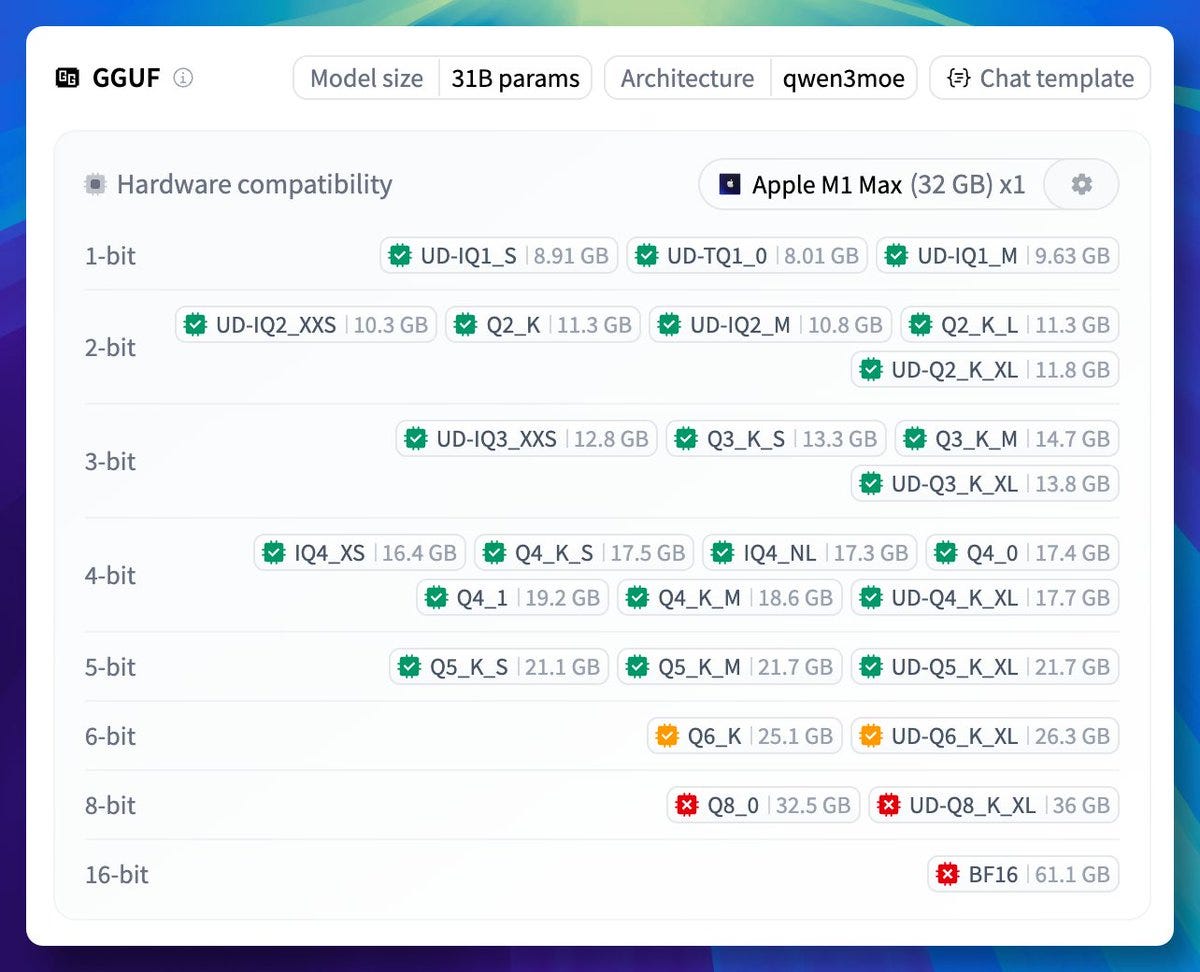Open hardware settings gear icon
The width and height of the screenshot is (1200, 972).
click(1081, 185)
